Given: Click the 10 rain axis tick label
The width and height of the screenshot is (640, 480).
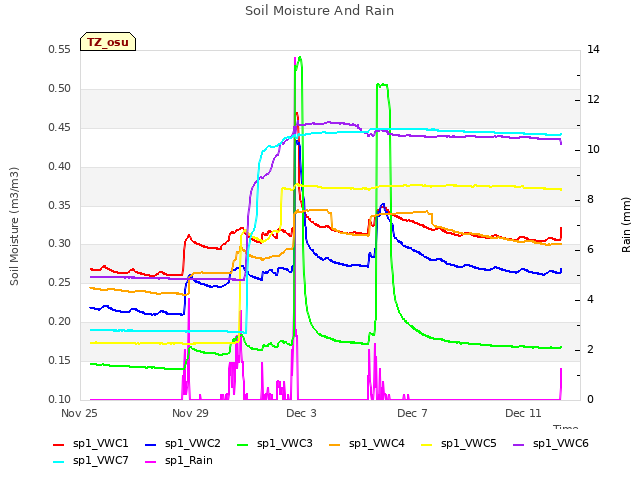Looking at the screenshot, I should tap(593, 149).
